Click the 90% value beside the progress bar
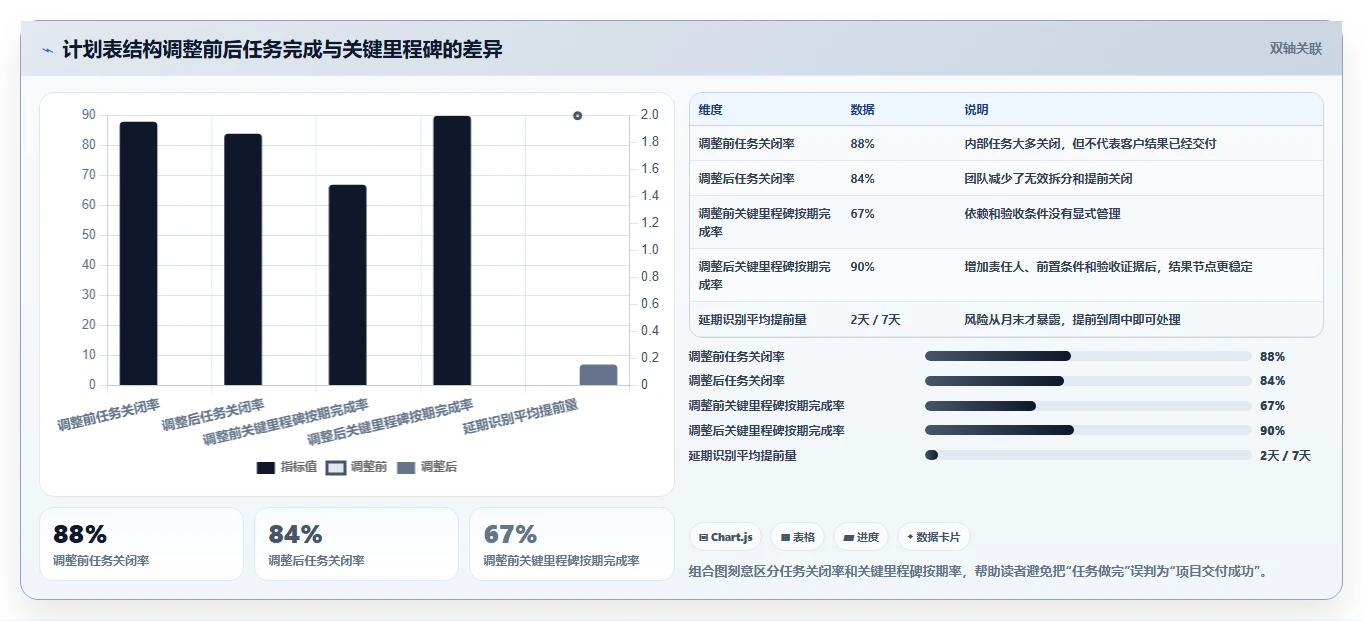Screen dimensions: 1363x621 (x=1272, y=431)
